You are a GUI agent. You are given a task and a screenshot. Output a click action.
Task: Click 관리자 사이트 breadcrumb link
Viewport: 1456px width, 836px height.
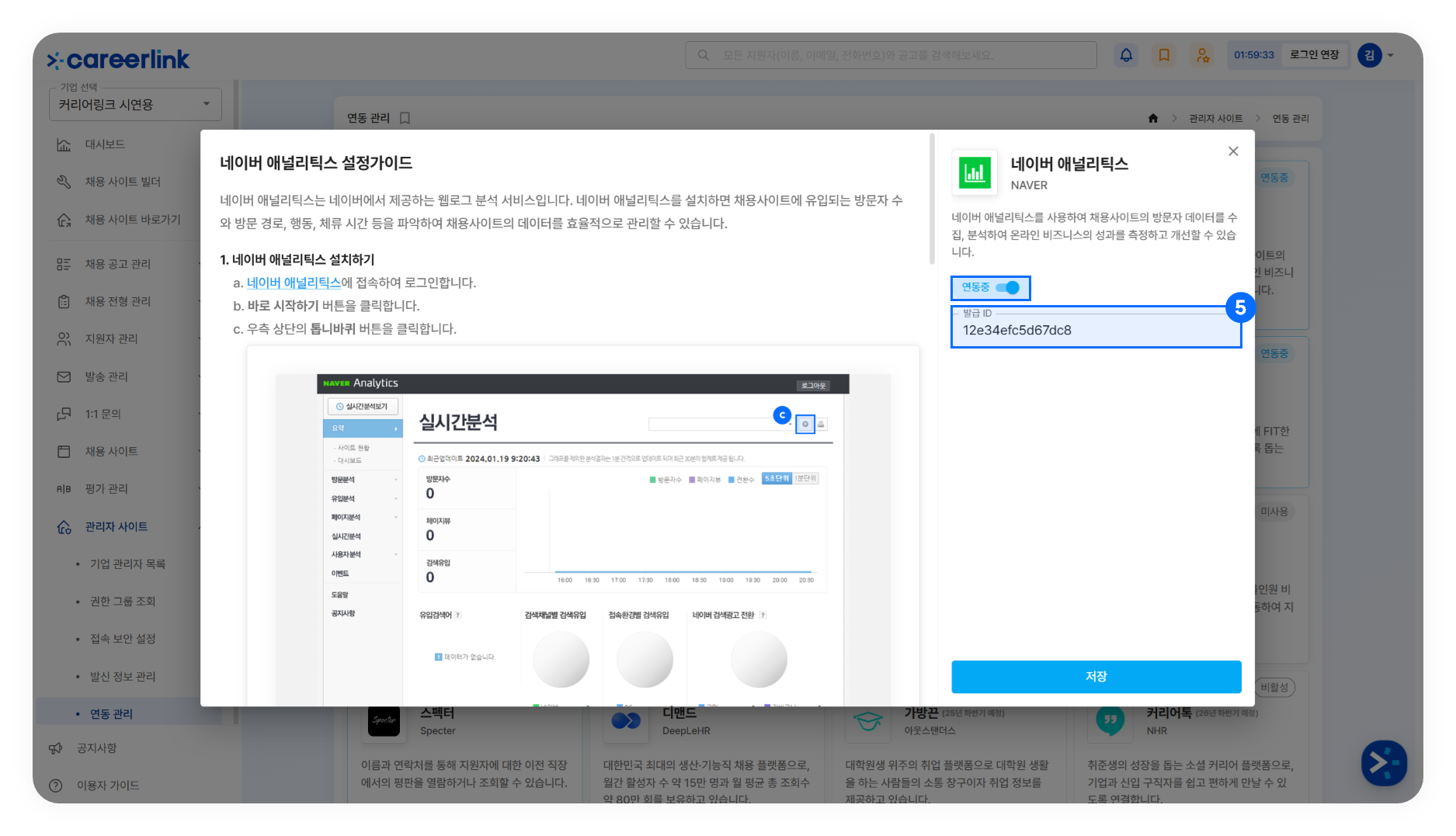1216,118
